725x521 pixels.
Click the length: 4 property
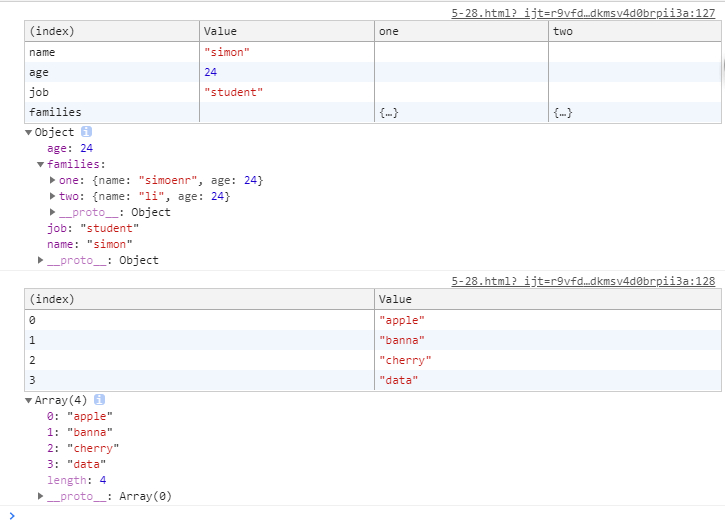pyautogui.click(x=77, y=480)
